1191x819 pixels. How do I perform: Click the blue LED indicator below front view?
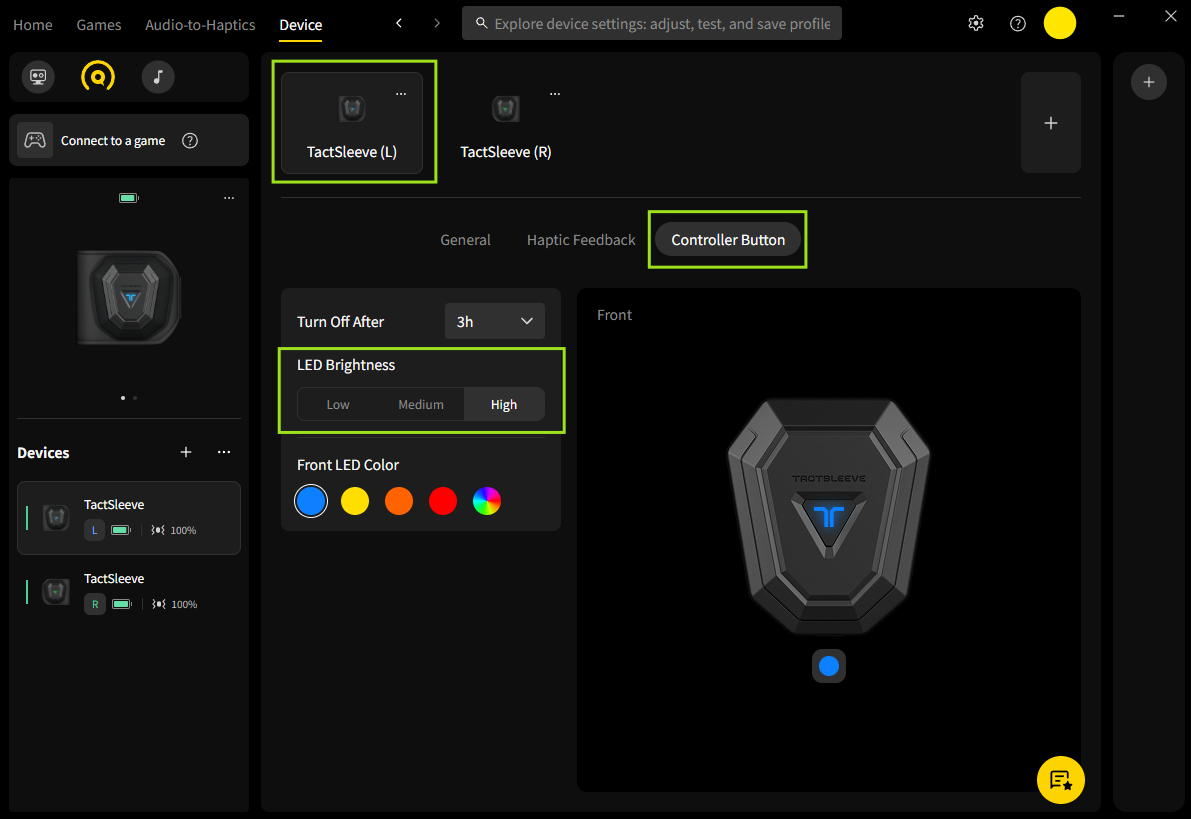click(829, 666)
